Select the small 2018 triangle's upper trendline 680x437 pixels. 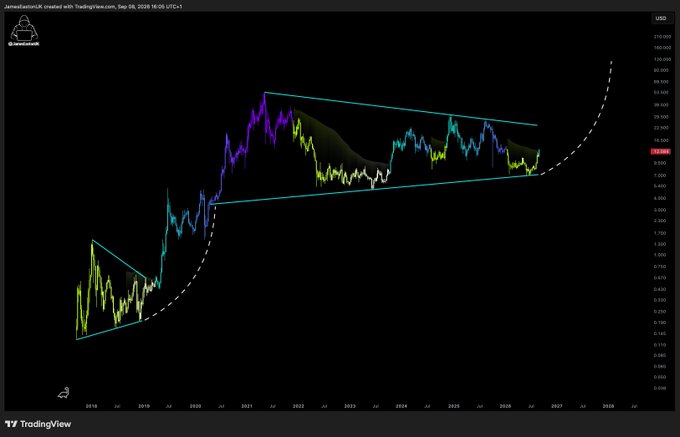[119, 259]
